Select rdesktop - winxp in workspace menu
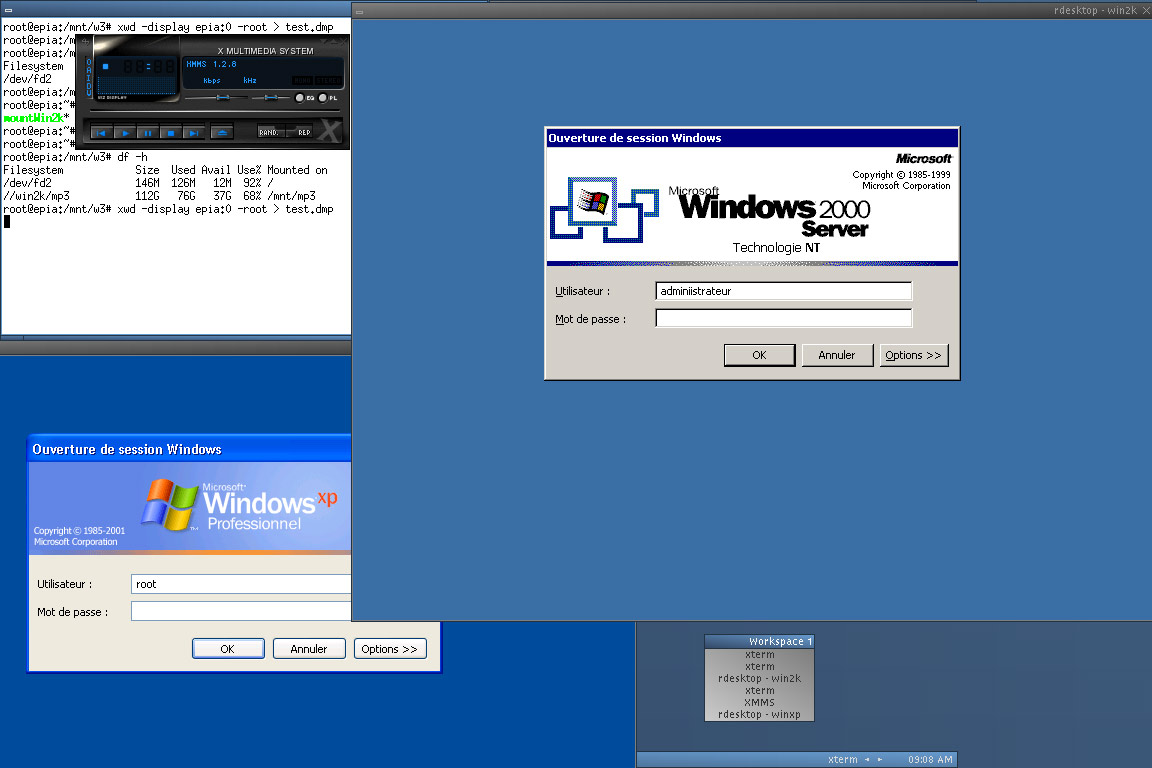1152x768 pixels. click(x=759, y=714)
